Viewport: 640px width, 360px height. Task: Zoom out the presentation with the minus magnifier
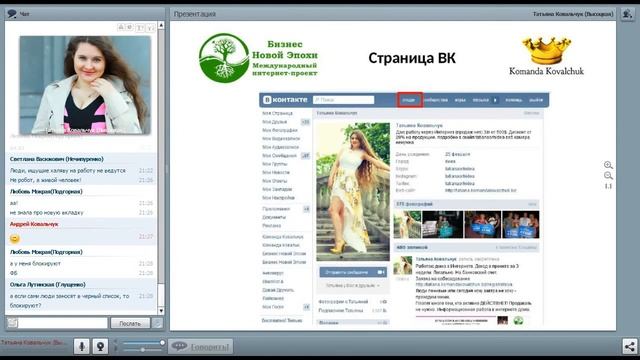click(x=608, y=176)
